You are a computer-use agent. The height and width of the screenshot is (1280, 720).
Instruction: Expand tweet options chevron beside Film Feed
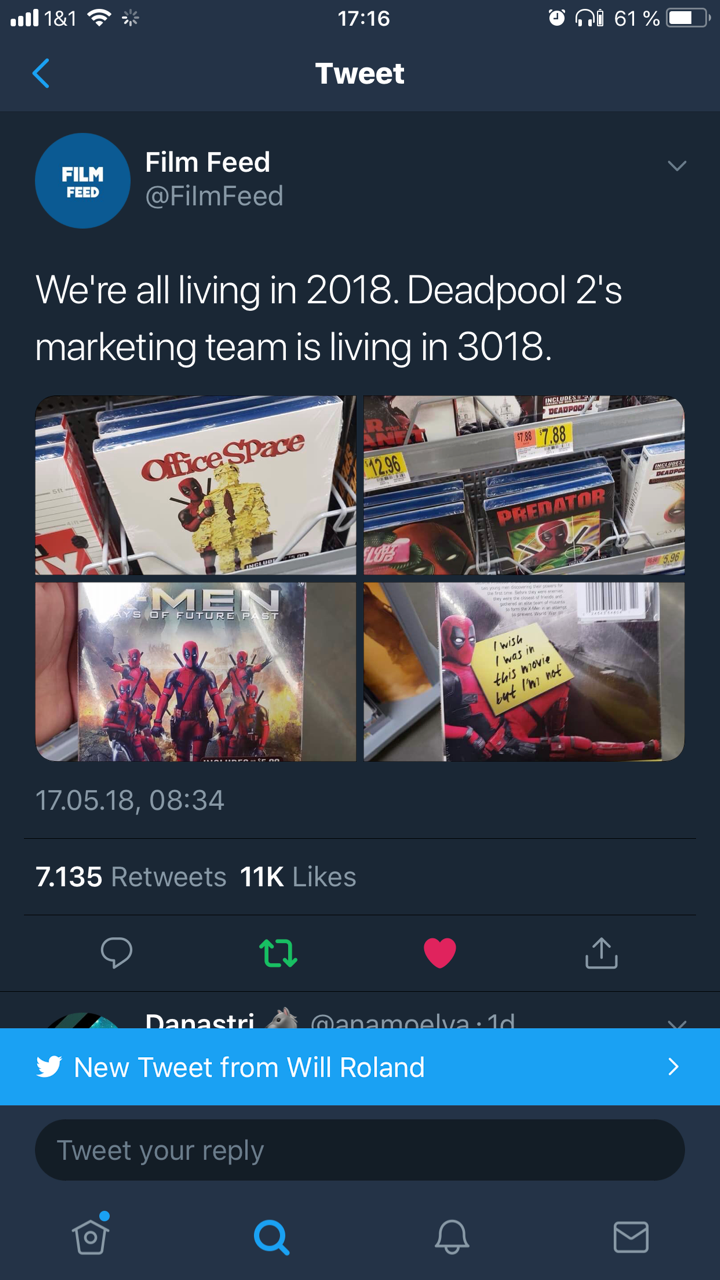677,165
